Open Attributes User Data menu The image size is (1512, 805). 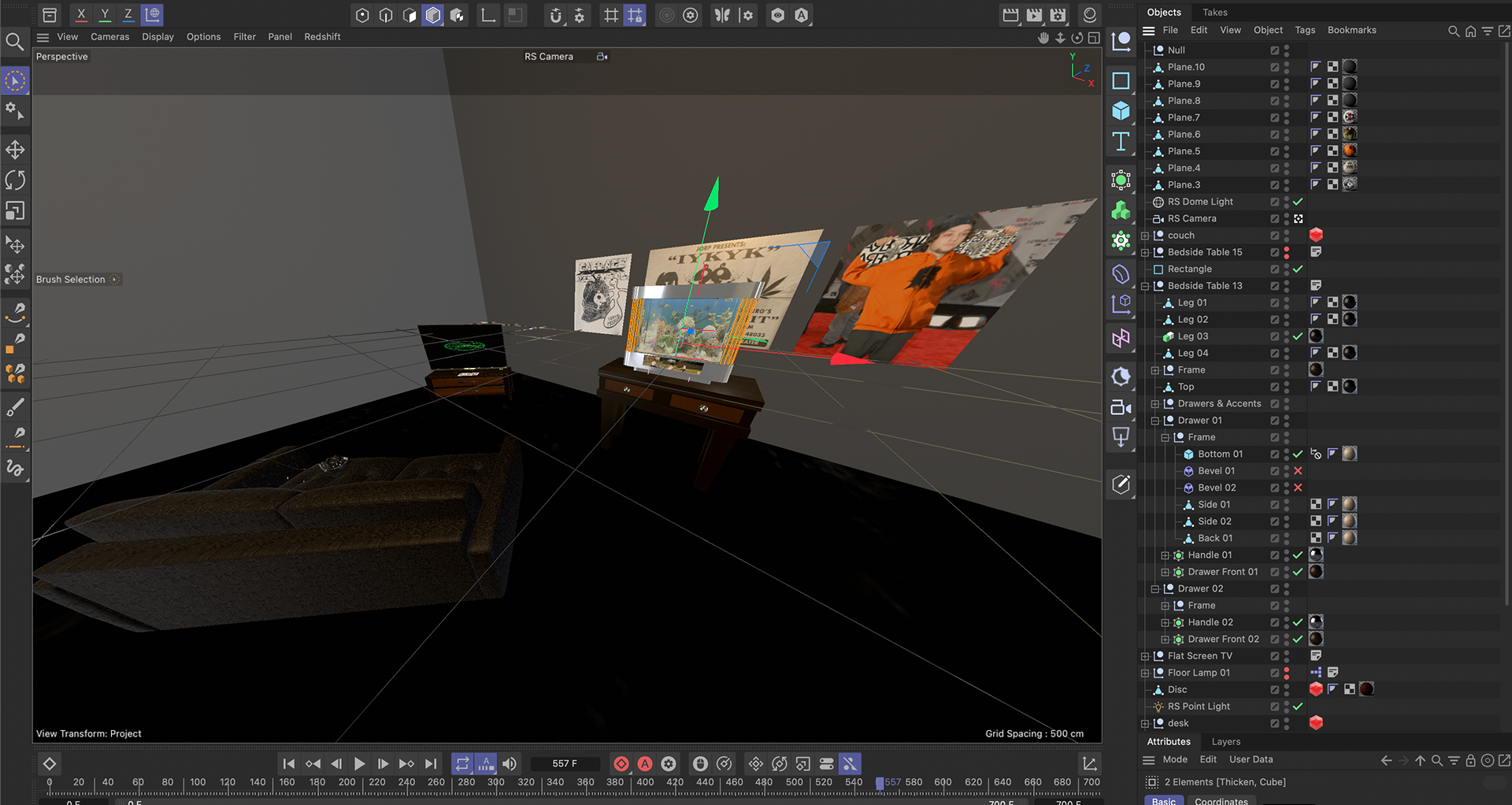pyautogui.click(x=1251, y=759)
